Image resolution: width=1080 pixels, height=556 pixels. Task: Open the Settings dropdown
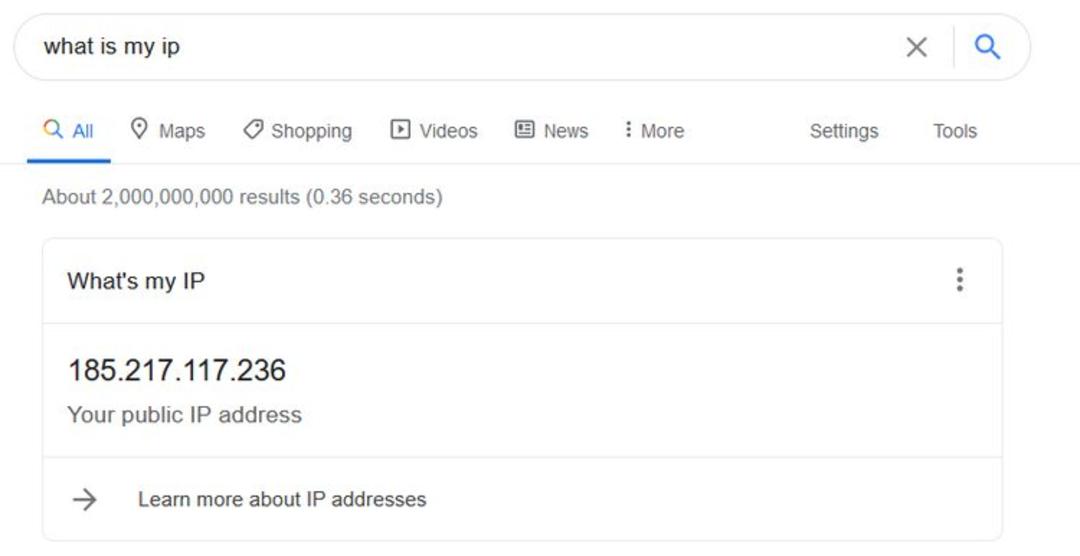[844, 131]
